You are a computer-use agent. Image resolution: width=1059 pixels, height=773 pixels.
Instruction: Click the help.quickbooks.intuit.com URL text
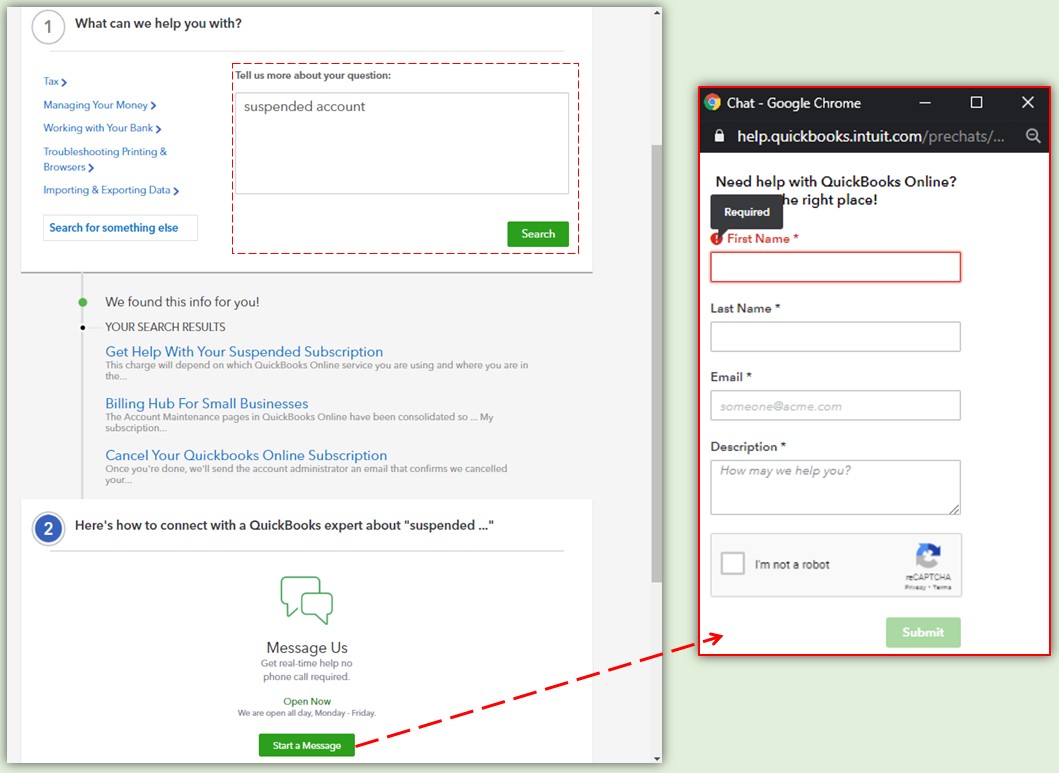(870, 136)
